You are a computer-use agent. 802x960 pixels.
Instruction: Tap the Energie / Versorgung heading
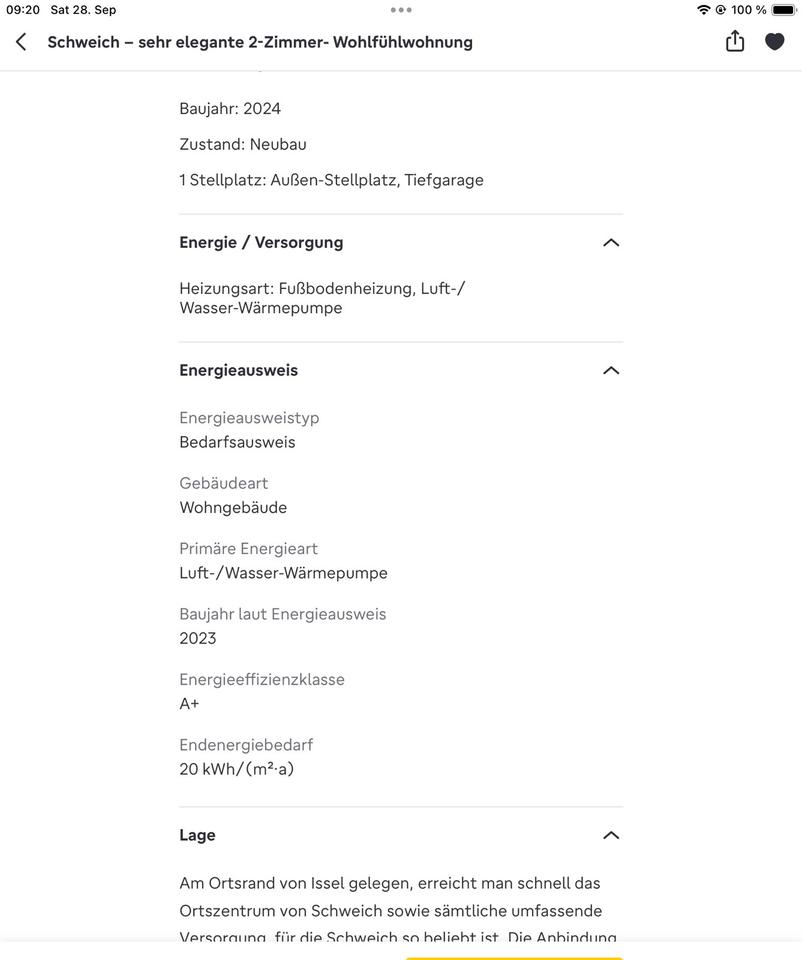click(261, 243)
